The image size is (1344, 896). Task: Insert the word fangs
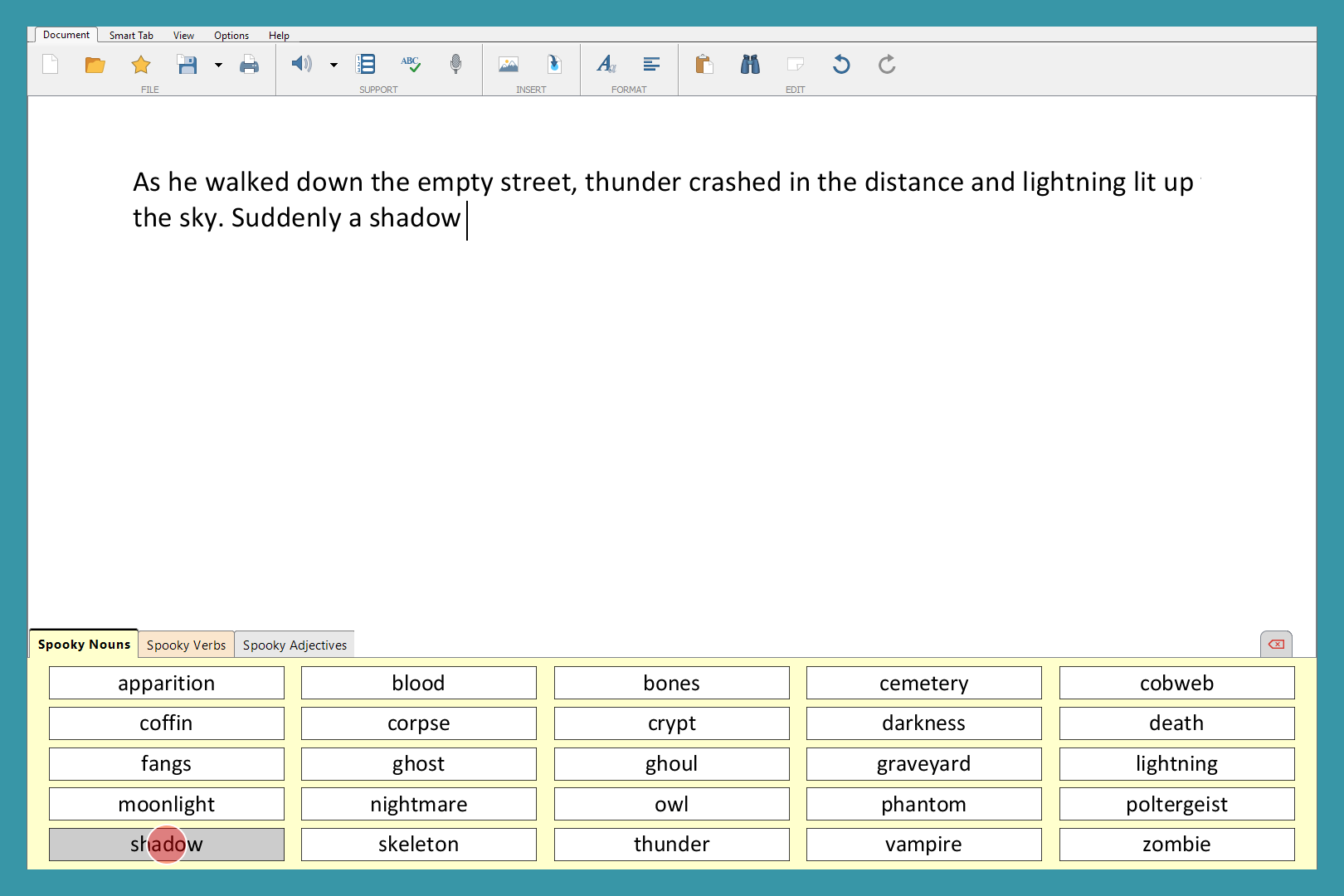click(167, 764)
